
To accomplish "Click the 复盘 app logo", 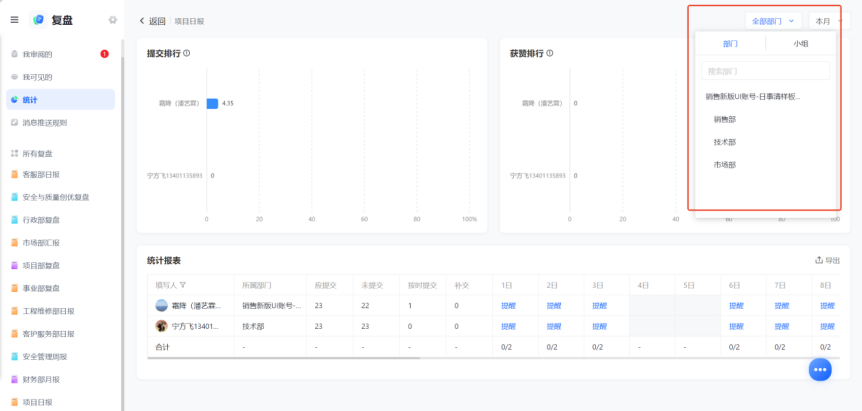I will 38,20.
